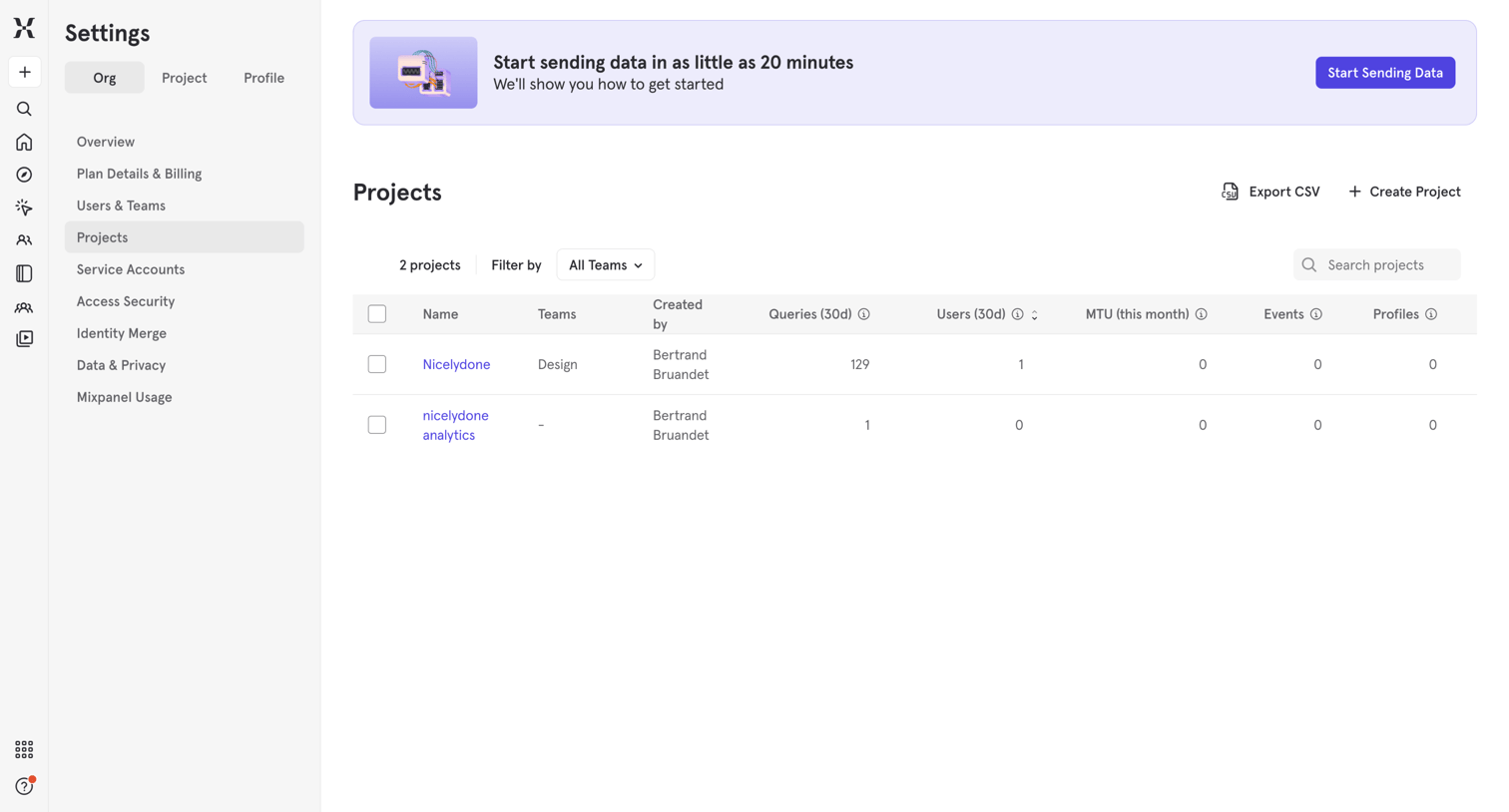Click the Create Project button

point(1404,192)
